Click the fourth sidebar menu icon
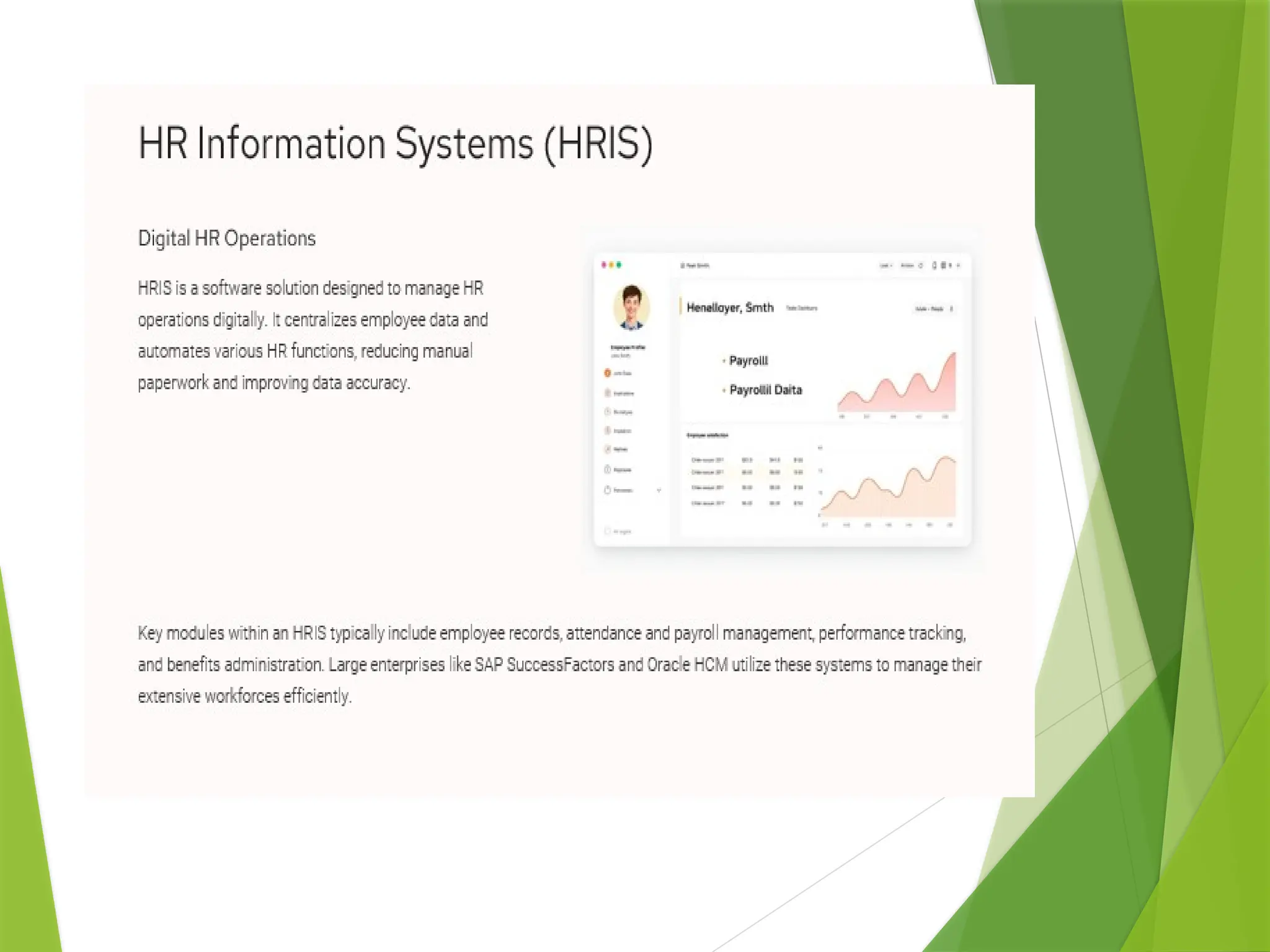Image resolution: width=1270 pixels, height=952 pixels. click(608, 430)
